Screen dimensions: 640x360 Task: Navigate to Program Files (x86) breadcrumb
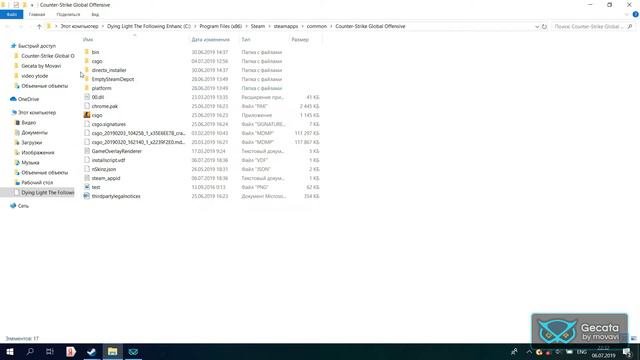[220, 26]
